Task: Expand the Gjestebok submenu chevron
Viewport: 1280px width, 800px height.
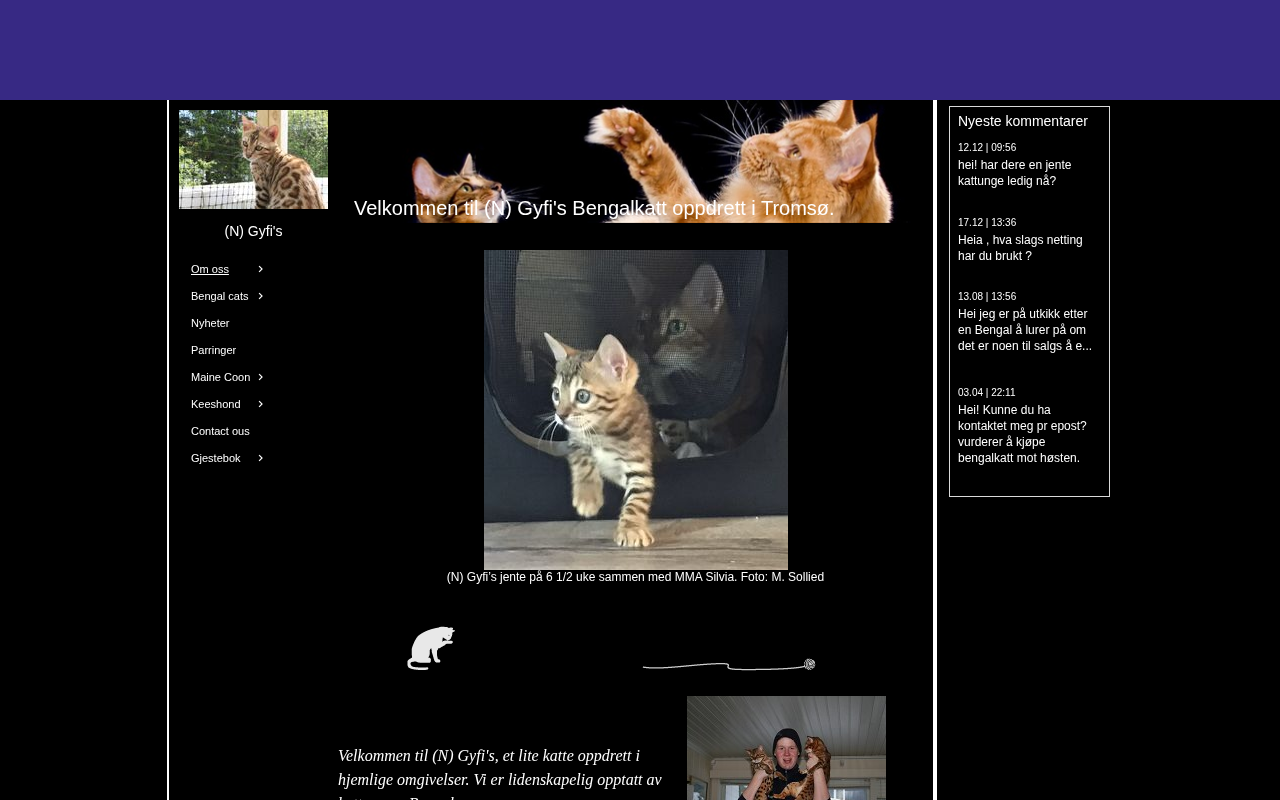Action: coord(260,458)
